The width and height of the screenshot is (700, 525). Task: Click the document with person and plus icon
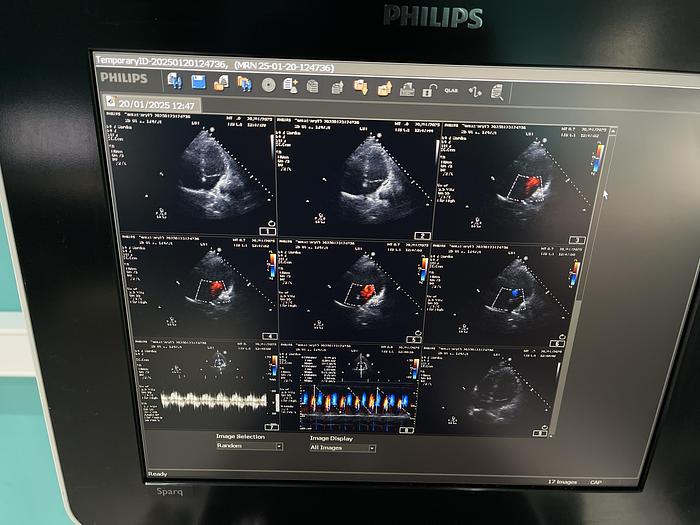click(x=291, y=85)
